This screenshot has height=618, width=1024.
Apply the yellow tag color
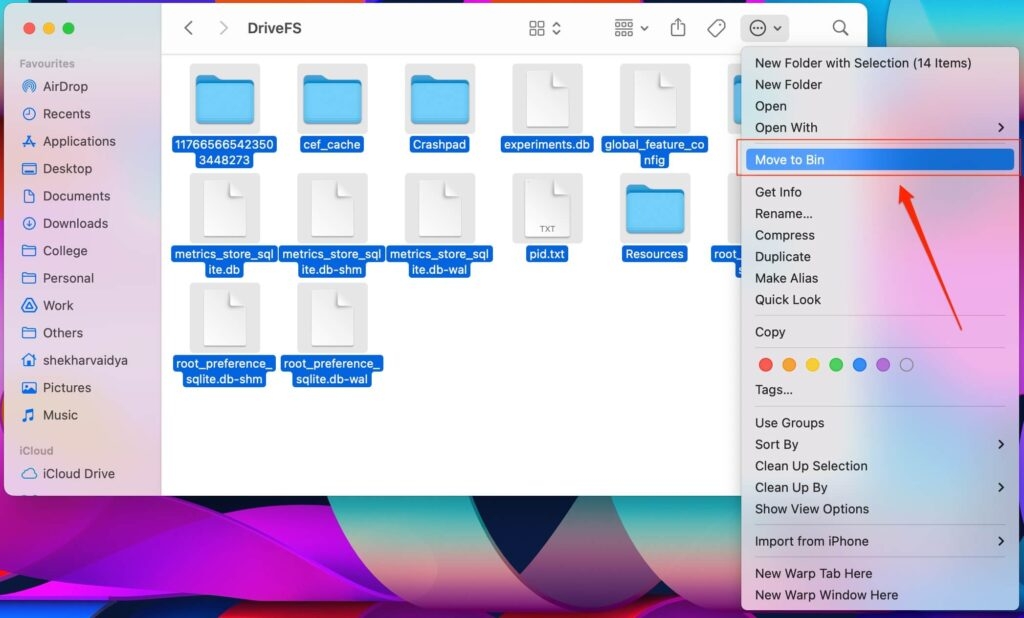click(812, 365)
